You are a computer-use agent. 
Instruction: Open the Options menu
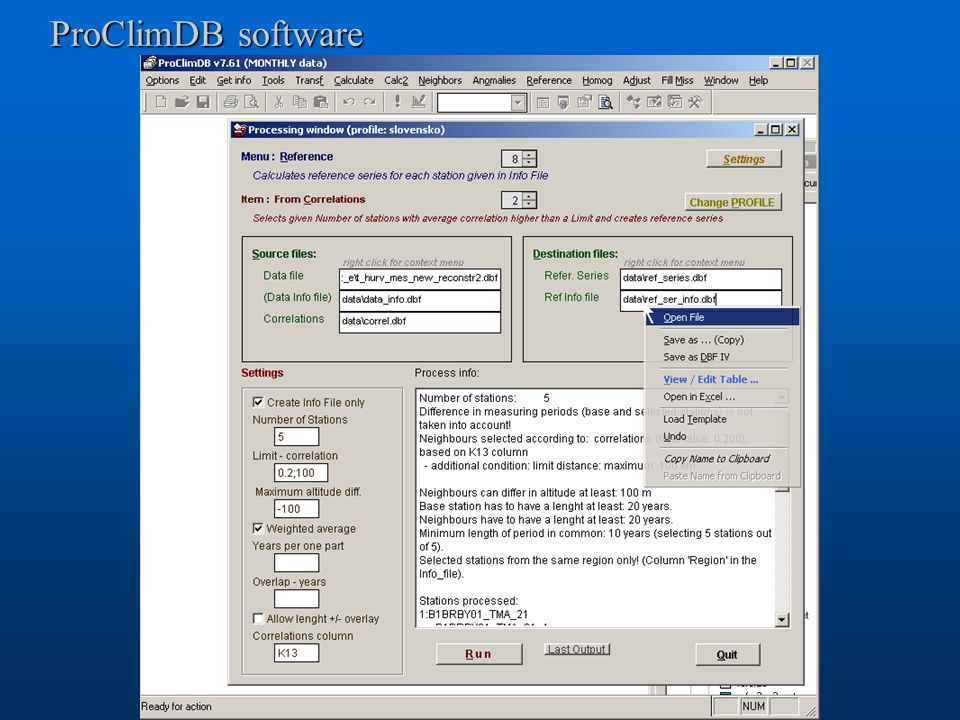point(162,80)
